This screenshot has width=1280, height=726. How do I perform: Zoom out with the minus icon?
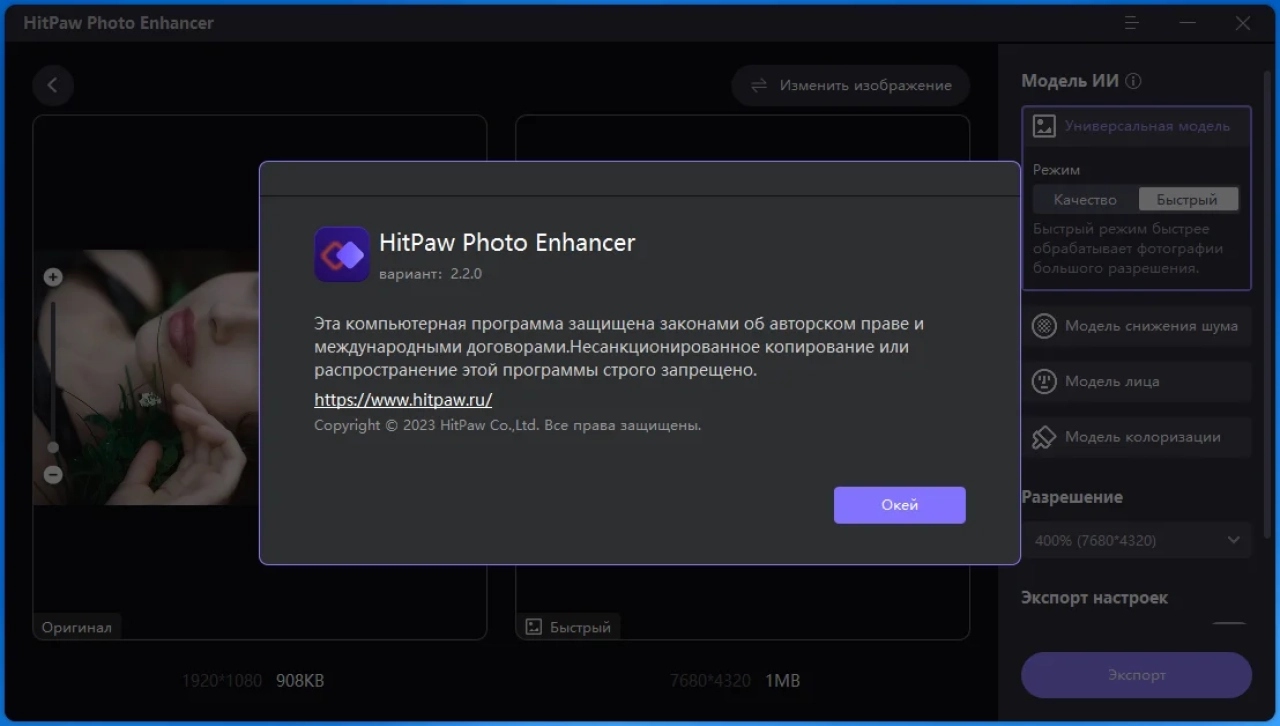pyautogui.click(x=53, y=475)
